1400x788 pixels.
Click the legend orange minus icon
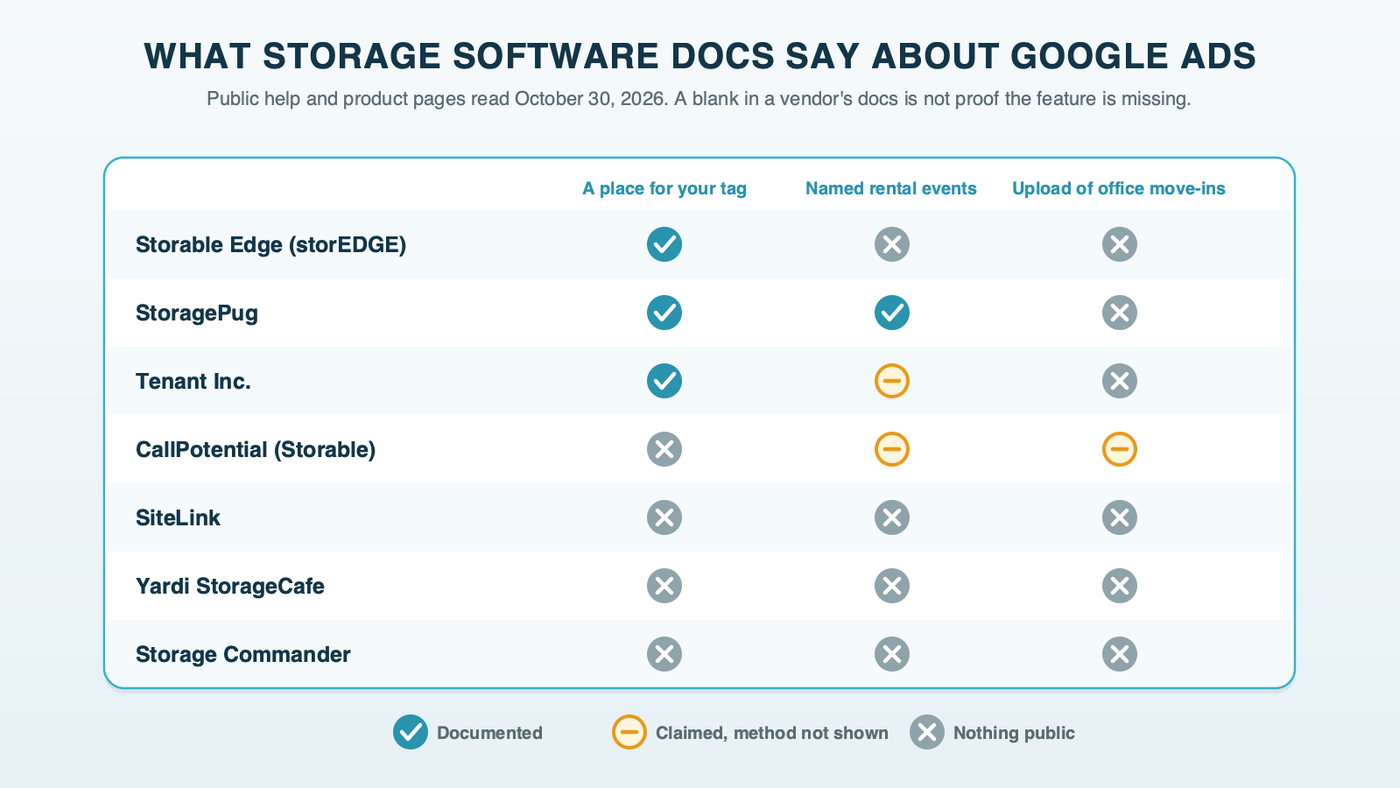coord(629,733)
